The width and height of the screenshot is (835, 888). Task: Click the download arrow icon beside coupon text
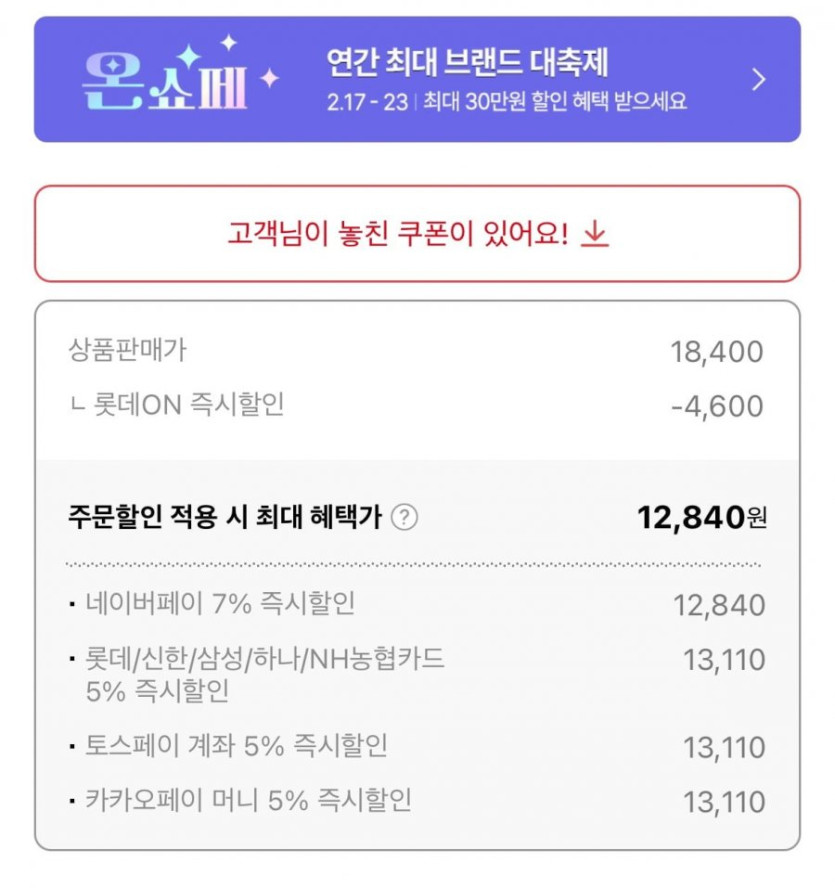[595, 233]
